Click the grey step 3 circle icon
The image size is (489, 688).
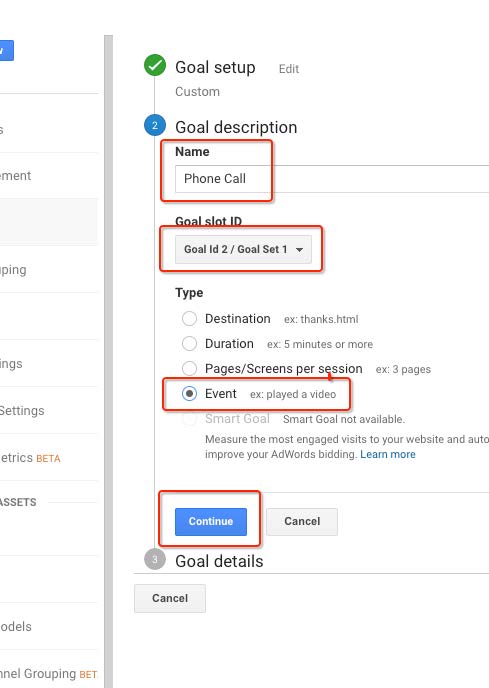155,559
